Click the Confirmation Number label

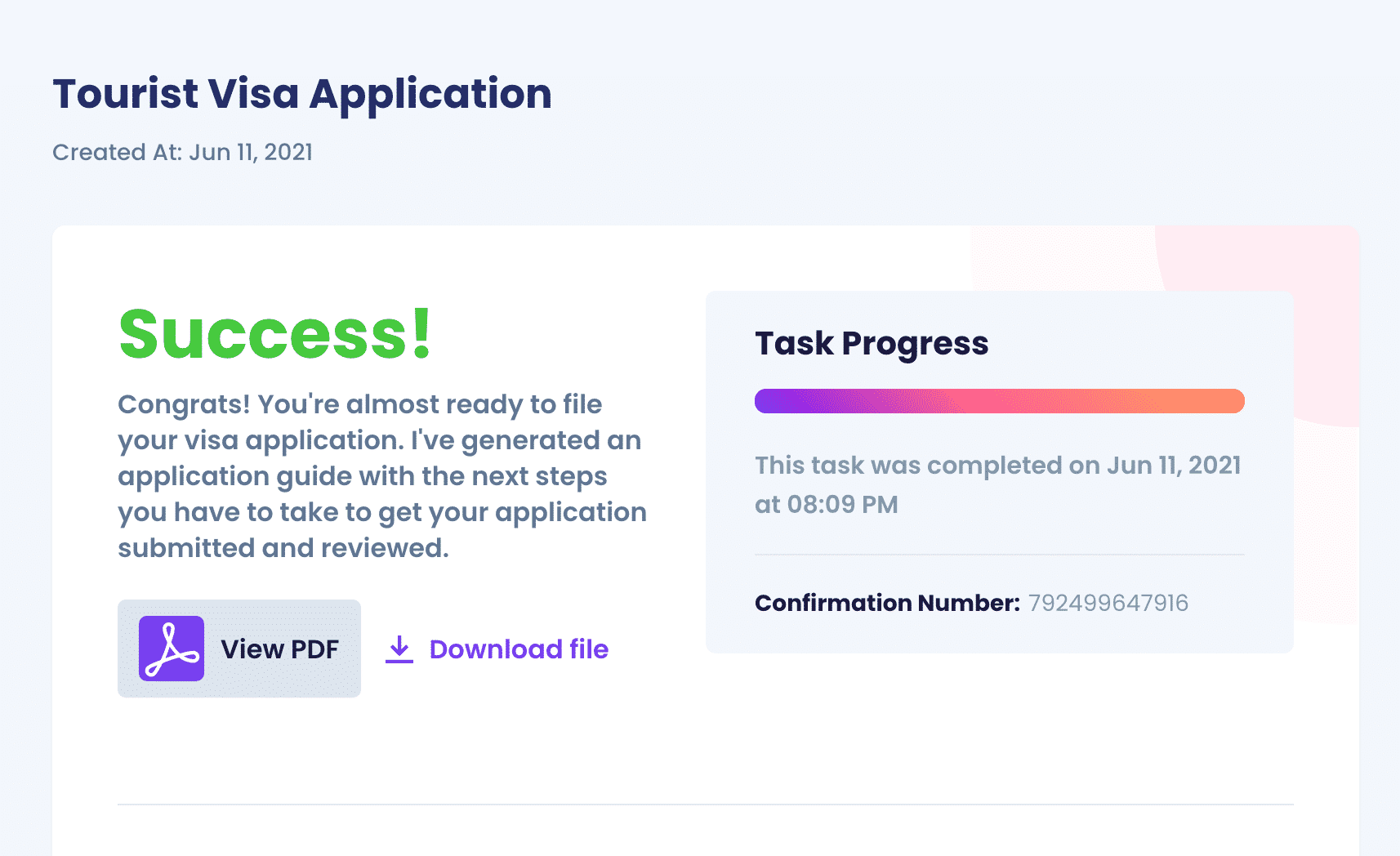pyautogui.click(x=887, y=603)
